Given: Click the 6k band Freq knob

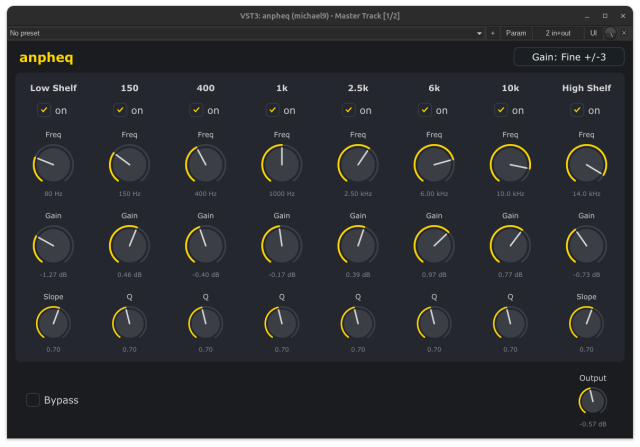Looking at the screenshot, I should [x=434, y=164].
